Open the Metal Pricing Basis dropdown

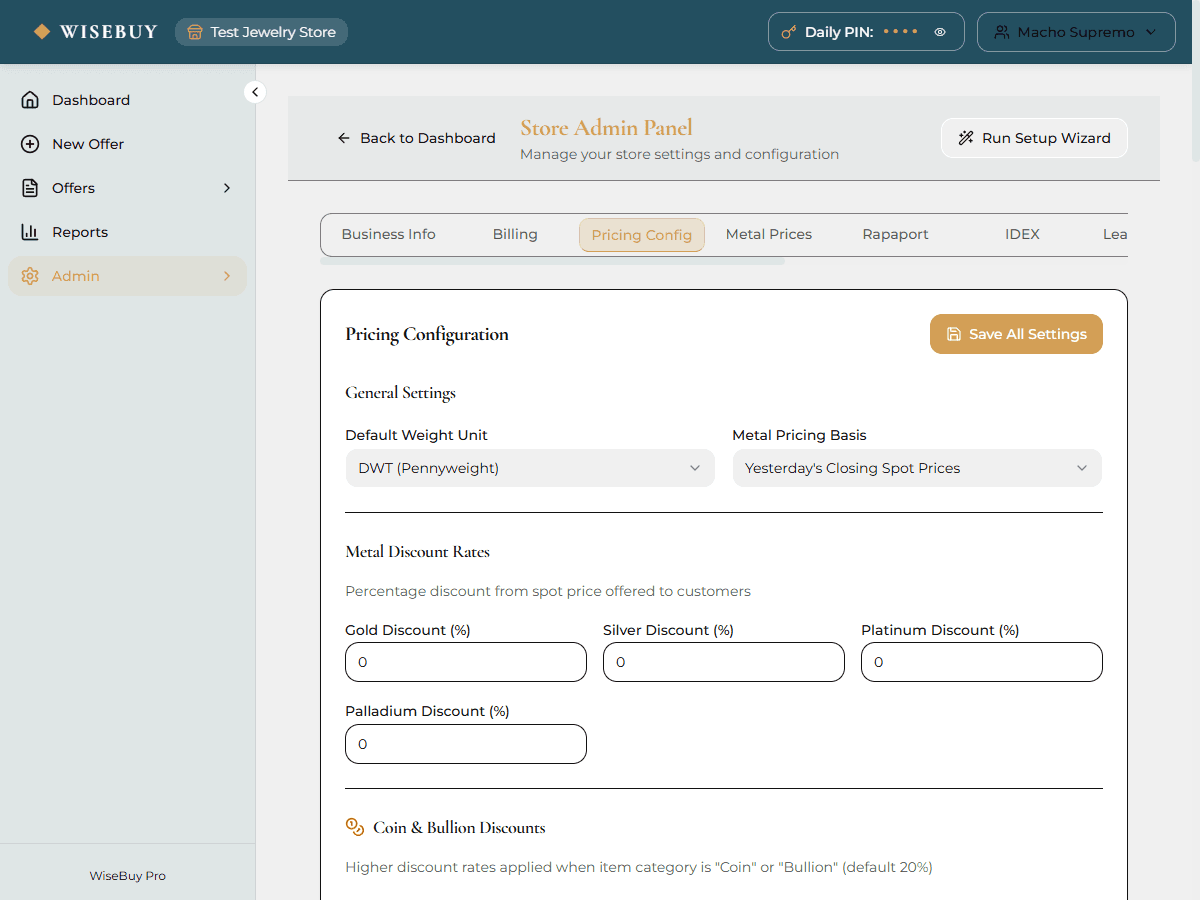point(917,467)
